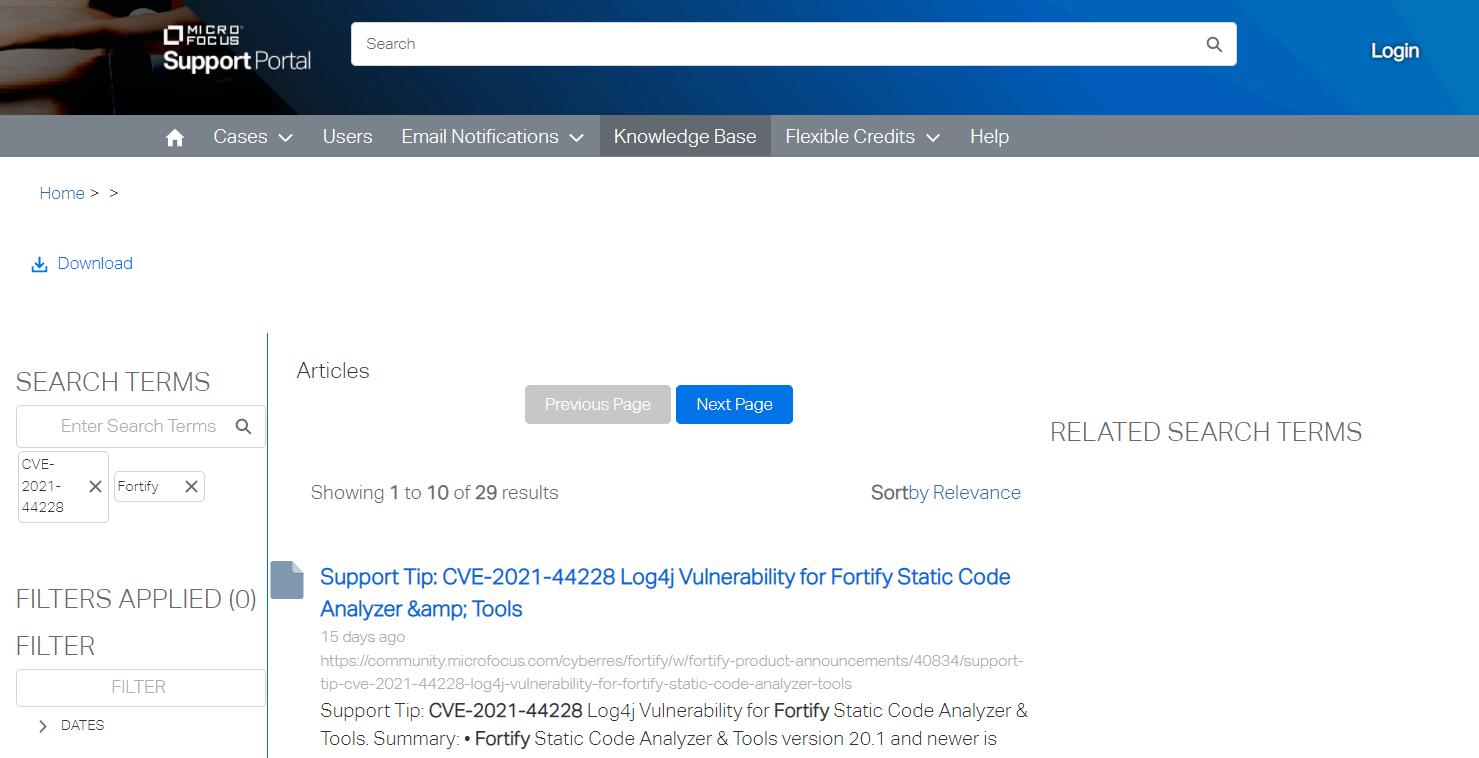Viewport: 1479px width, 758px height.
Task: Click 'Showing 1 to 10 of 29 results'
Action: (x=435, y=493)
